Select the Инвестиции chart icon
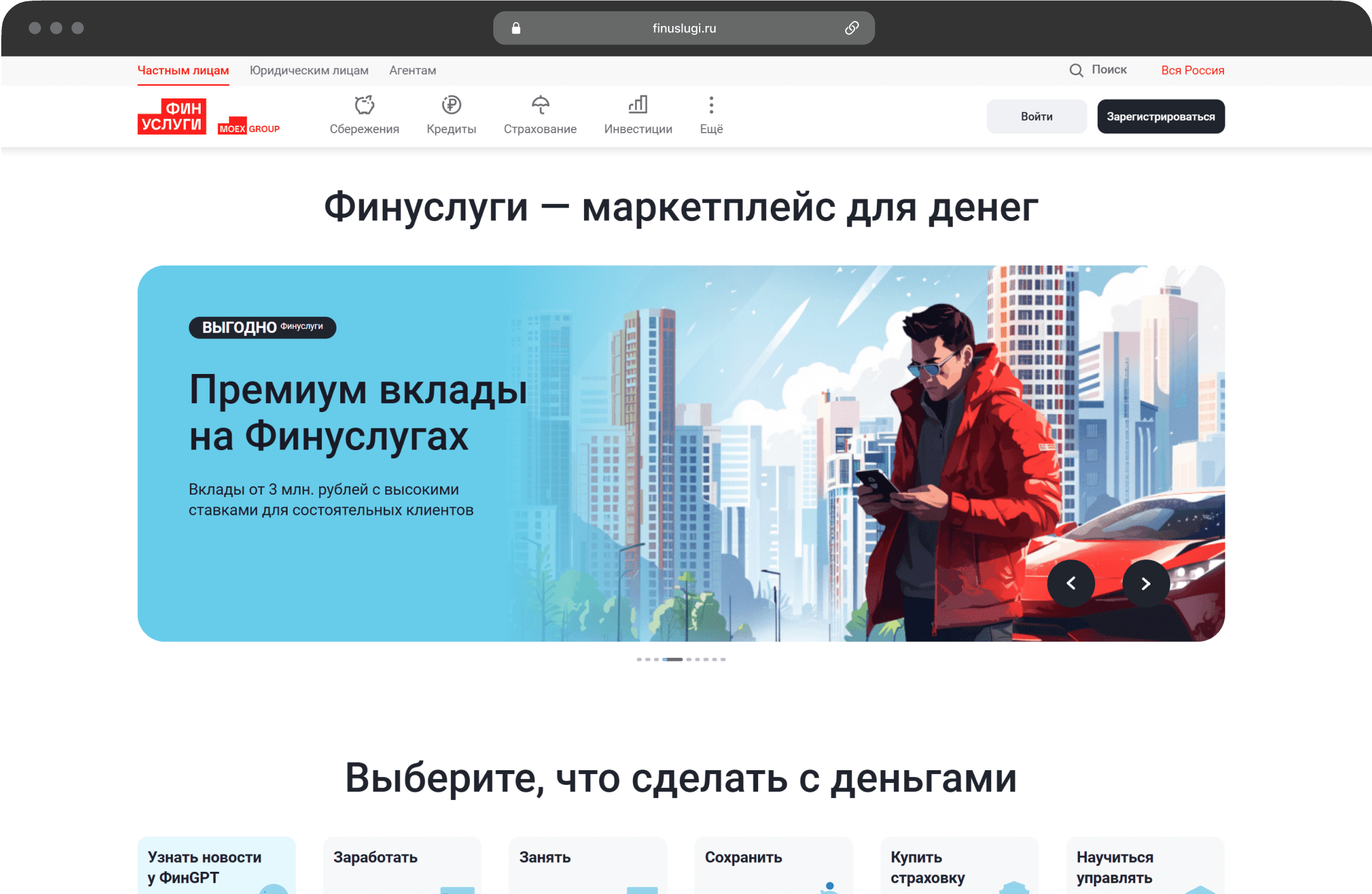Screen dimensions: 1372x894 click(x=638, y=105)
